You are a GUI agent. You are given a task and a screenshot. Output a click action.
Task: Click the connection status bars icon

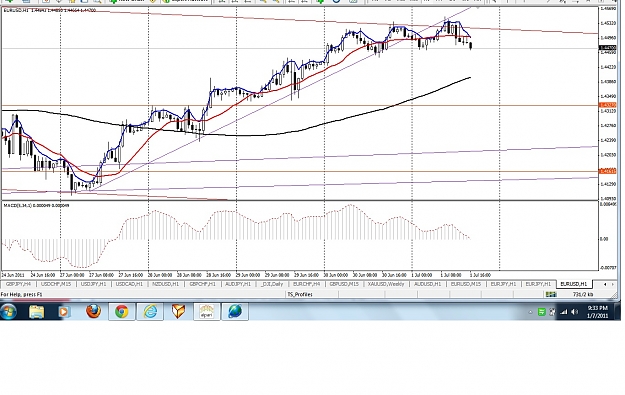click(551, 294)
